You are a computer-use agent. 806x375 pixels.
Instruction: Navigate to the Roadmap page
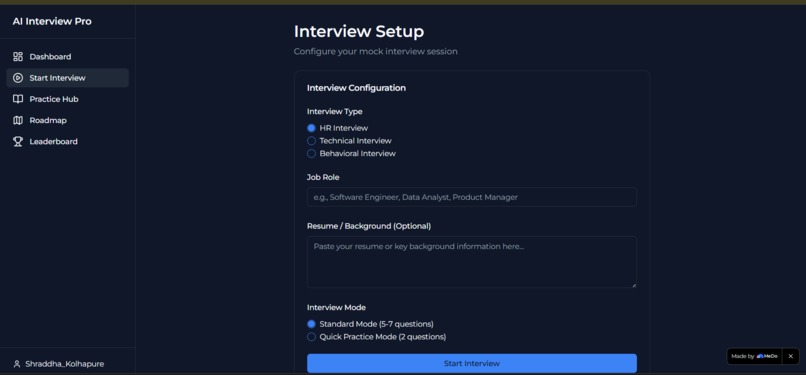(x=67, y=120)
